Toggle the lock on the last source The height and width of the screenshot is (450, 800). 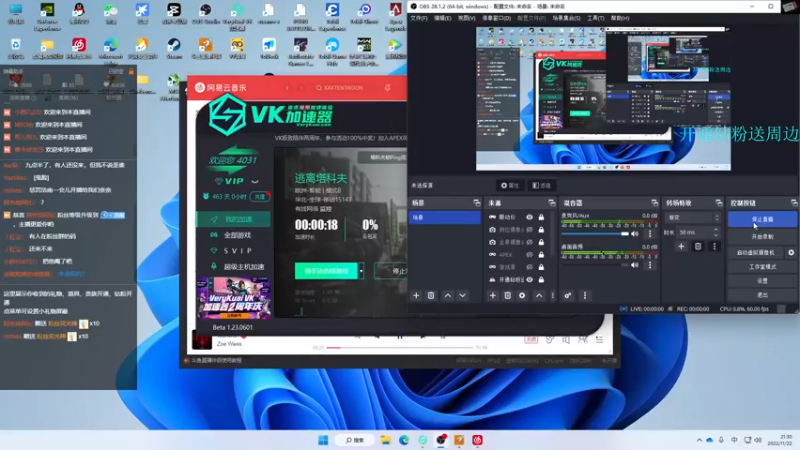point(541,280)
